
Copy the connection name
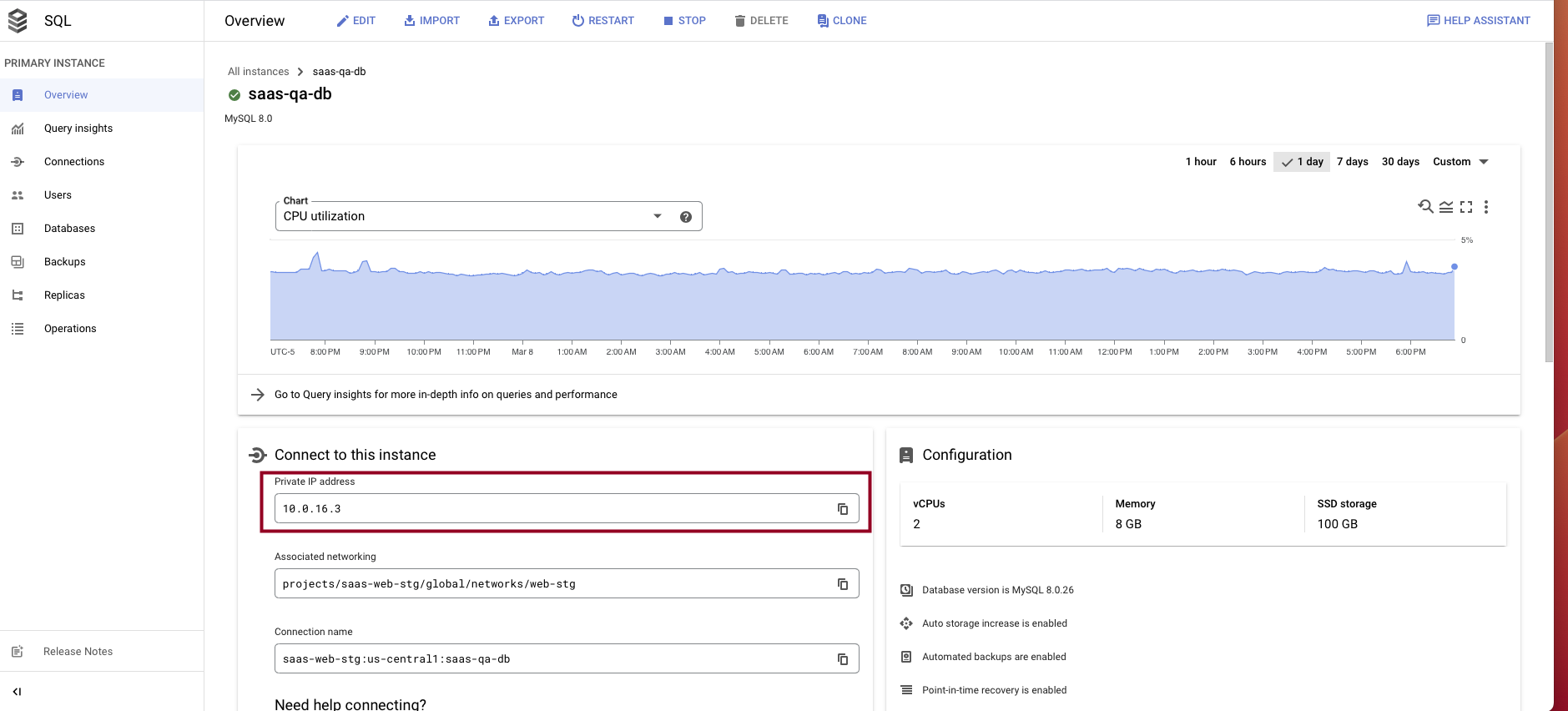[843, 659]
